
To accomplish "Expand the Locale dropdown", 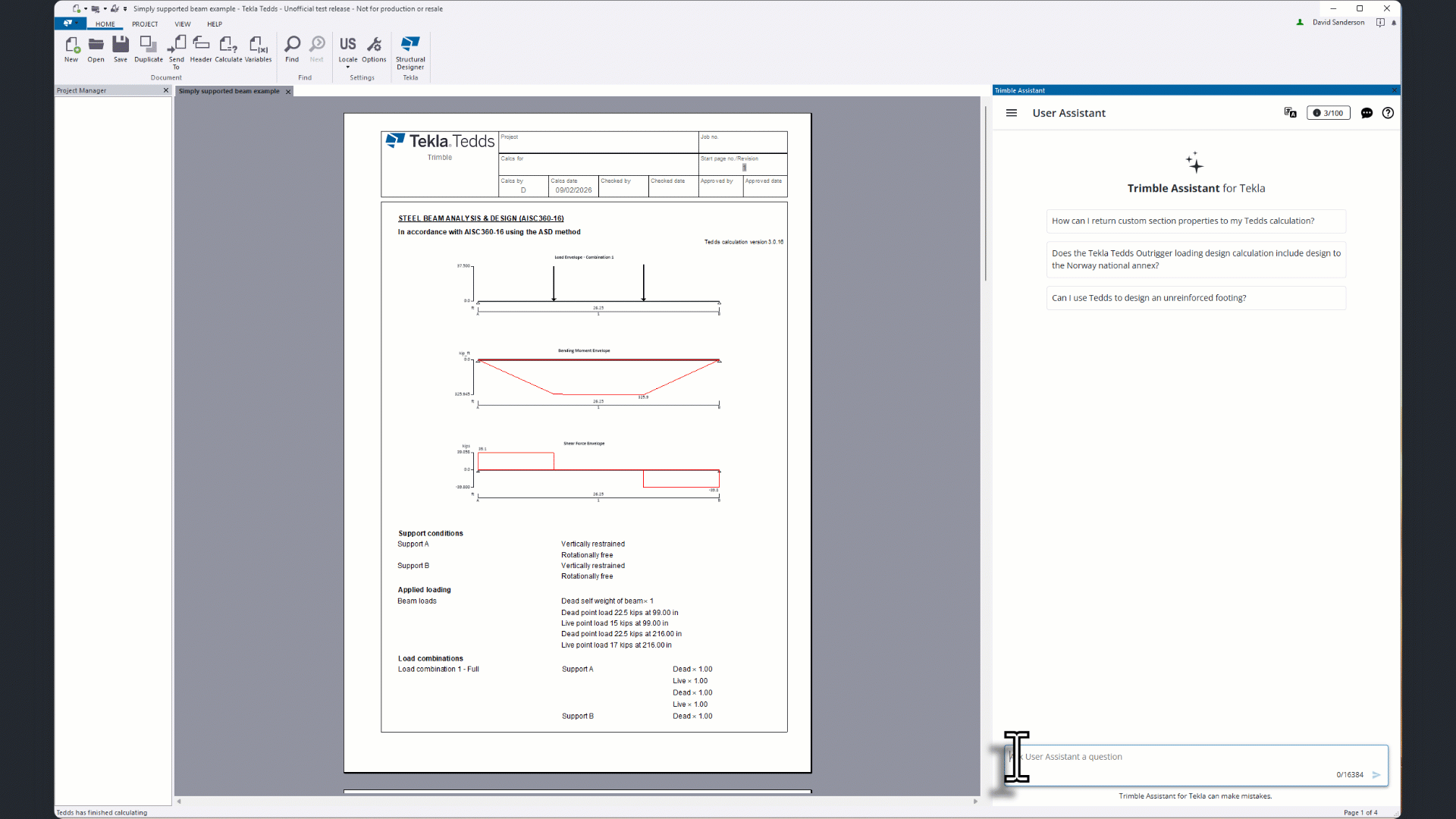I will coord(348,67).
